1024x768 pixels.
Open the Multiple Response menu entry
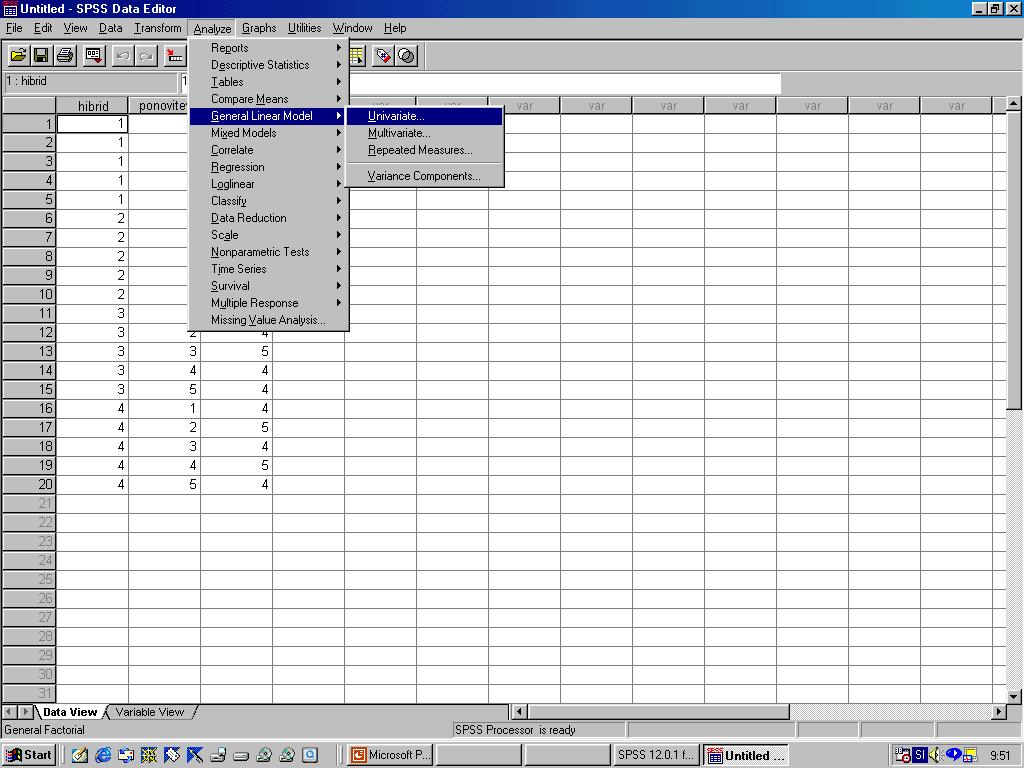[x=268, y=302]
